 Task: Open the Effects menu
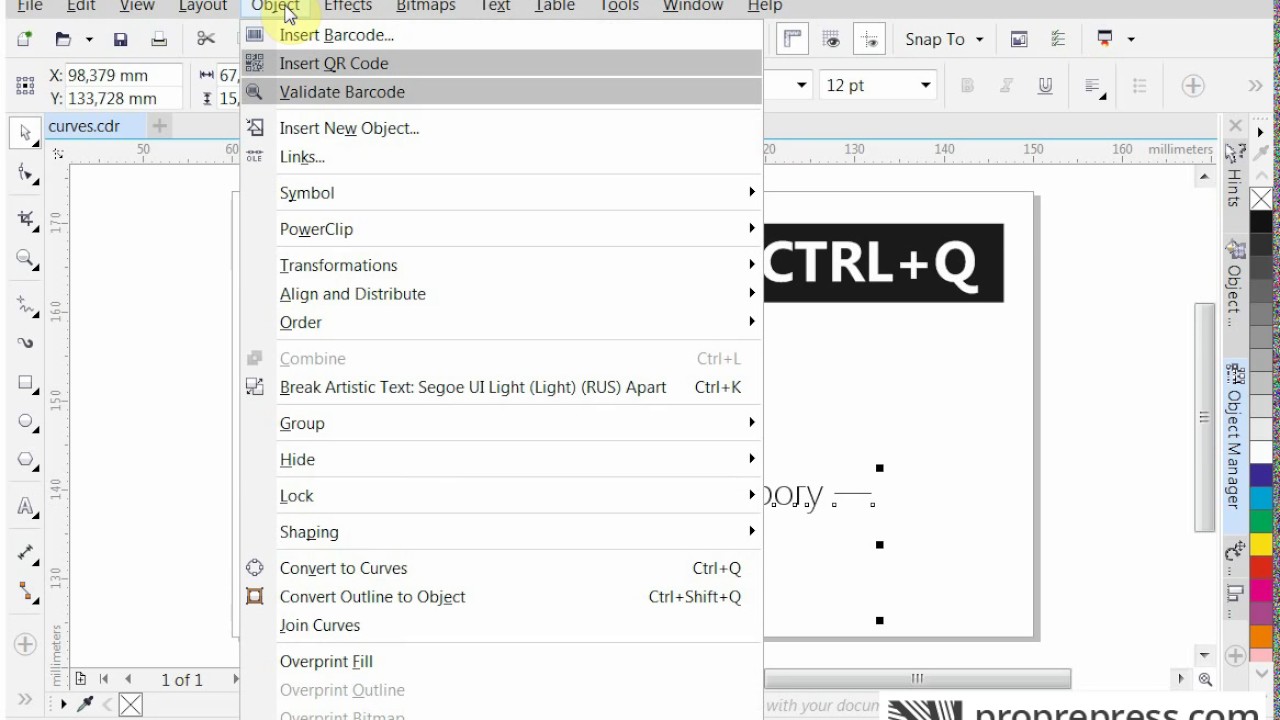[347, 6]
